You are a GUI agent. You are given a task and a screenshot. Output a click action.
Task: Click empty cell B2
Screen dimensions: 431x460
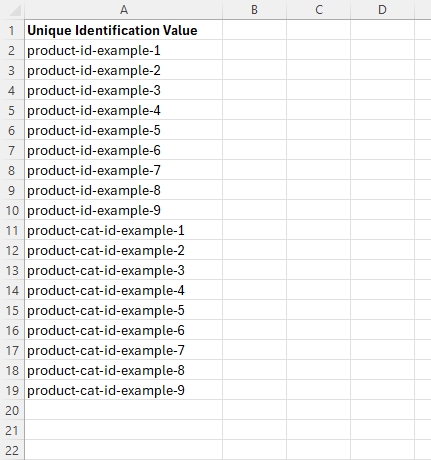pyautogui.click(x=254, y=50)
